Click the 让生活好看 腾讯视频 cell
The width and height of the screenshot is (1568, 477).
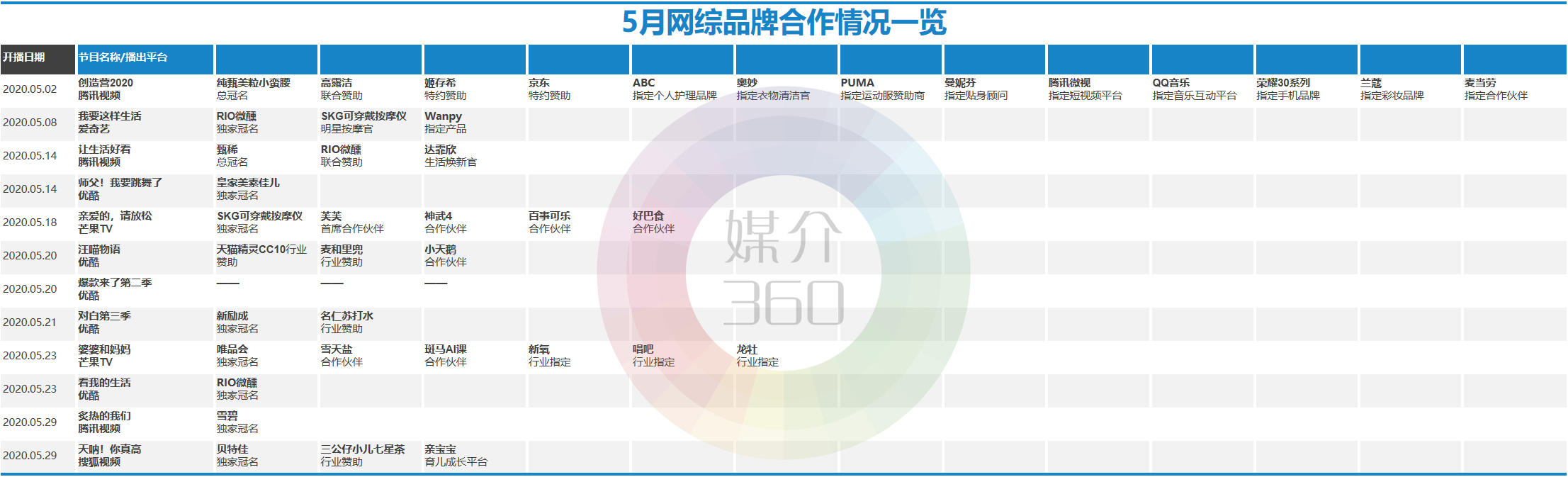(145, 156)
